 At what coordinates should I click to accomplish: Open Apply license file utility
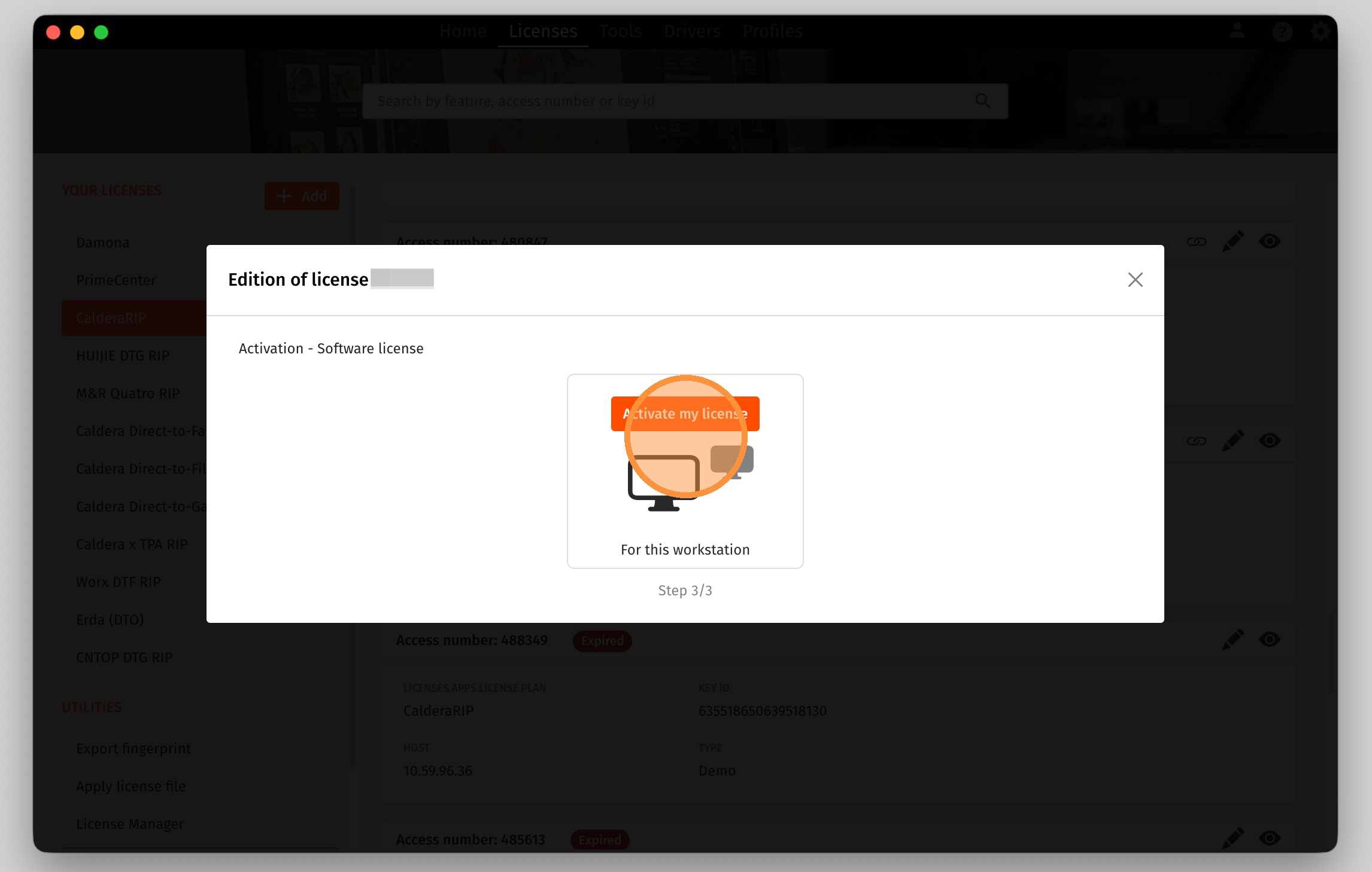tap(131, 786)
